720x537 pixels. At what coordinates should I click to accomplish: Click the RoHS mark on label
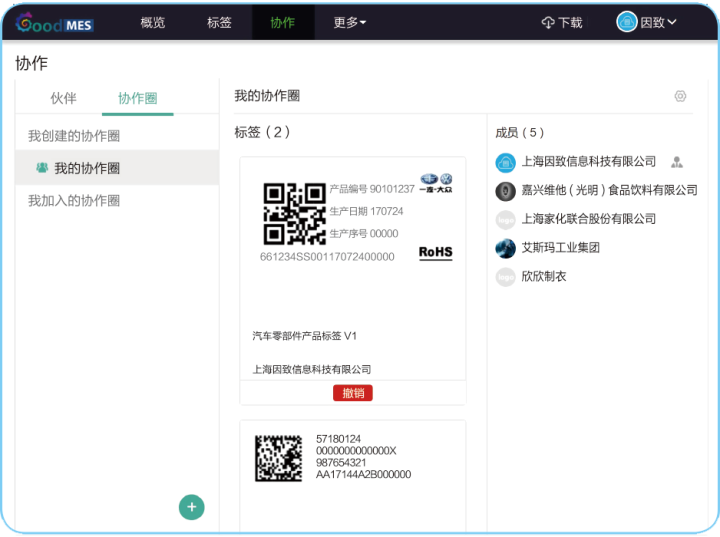pos(435,252)
